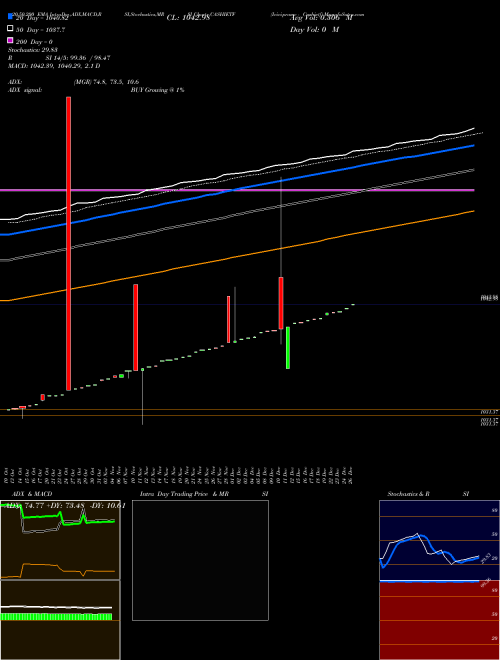Click the 'CL: 1042.98' closing price label

click(188, 18)
